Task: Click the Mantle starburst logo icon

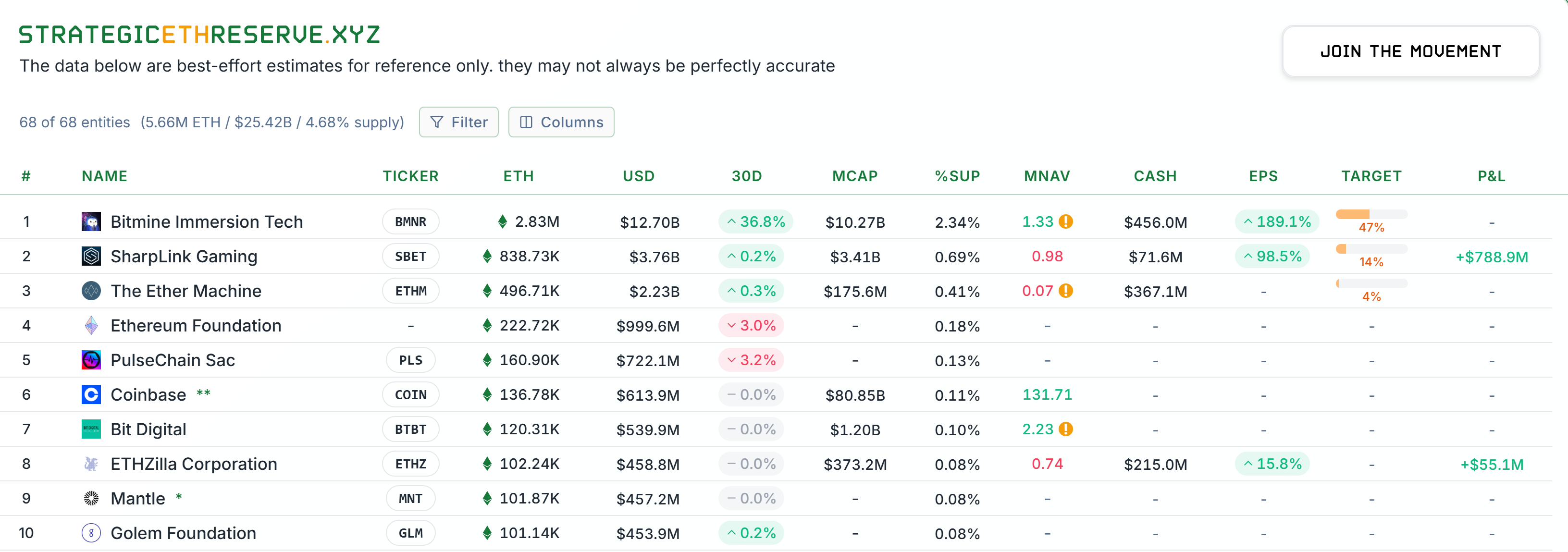Action: tap(91, 499)
